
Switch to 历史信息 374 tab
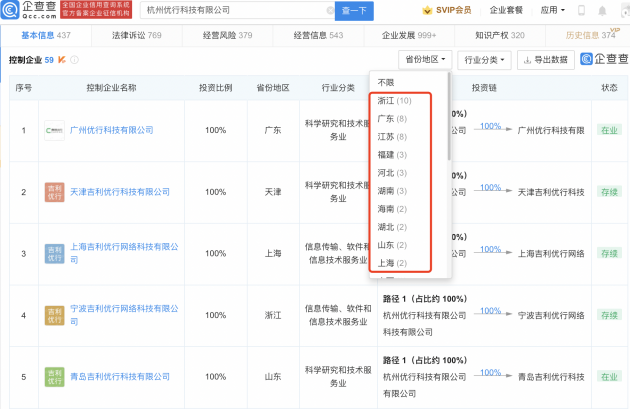590,35
